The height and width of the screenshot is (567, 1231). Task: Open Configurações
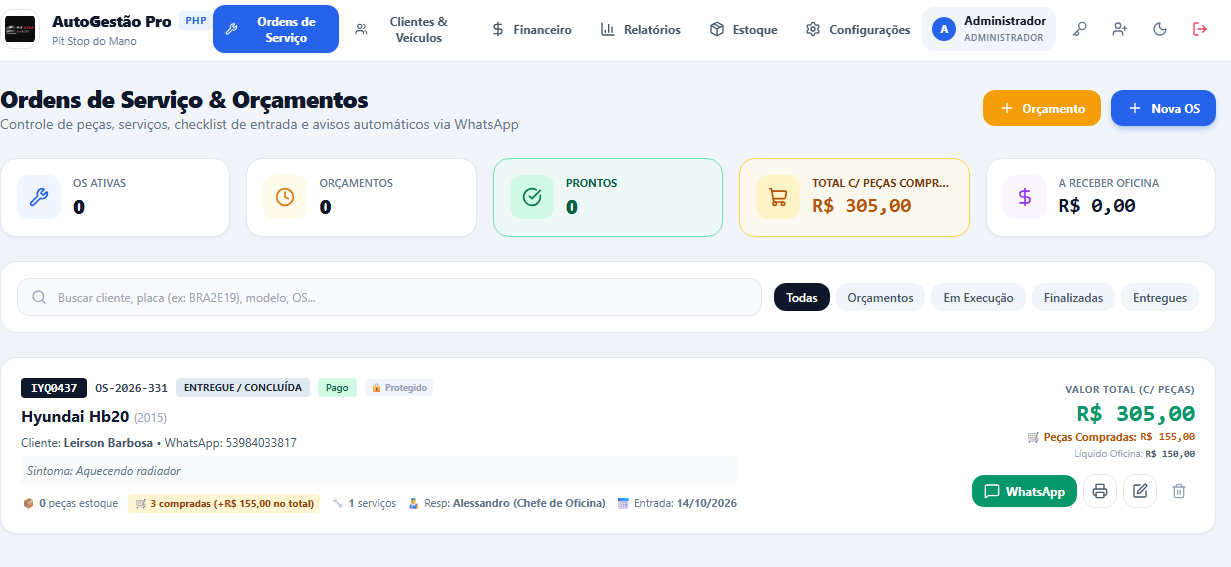tap(858, 30)
